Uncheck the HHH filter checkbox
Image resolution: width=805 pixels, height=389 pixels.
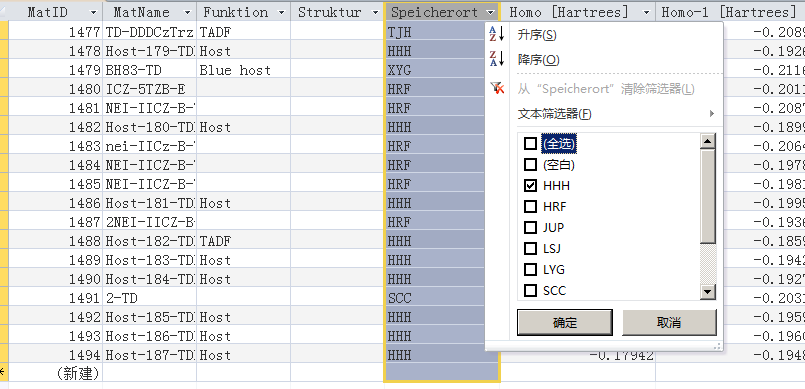[x=530, y=185]
